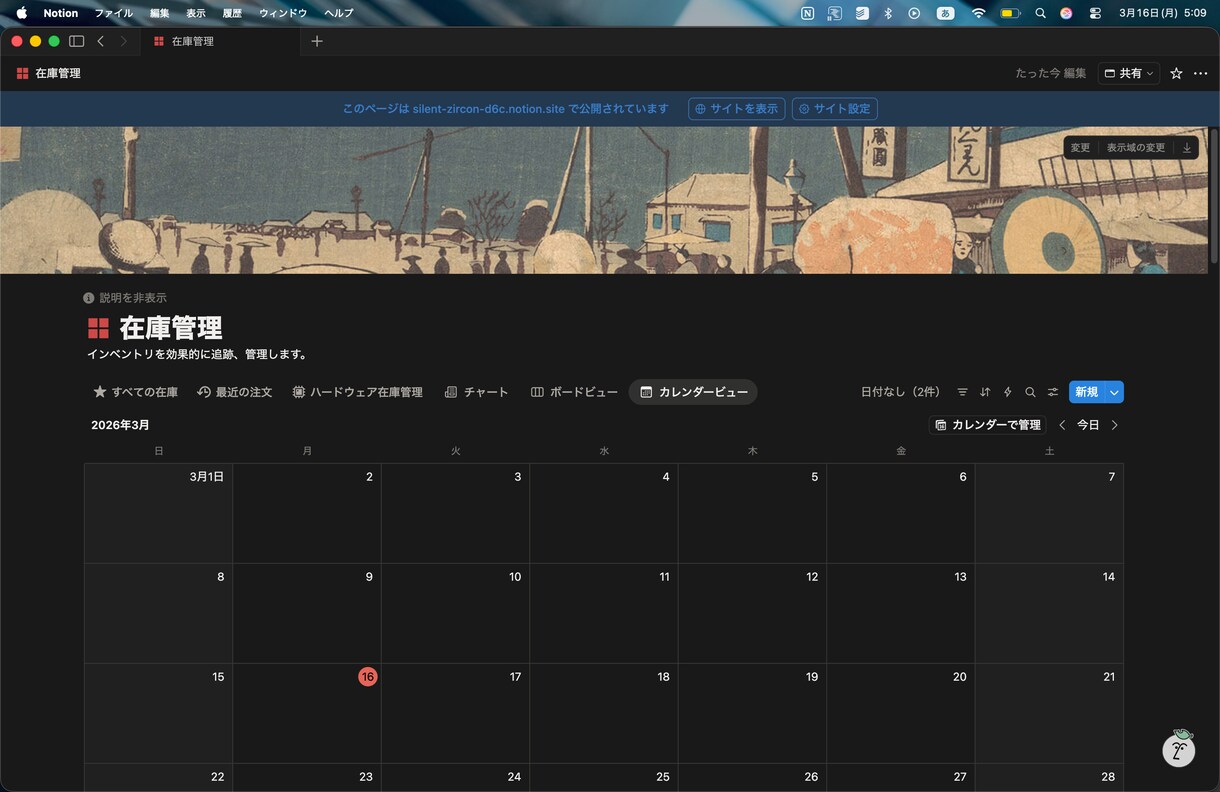
Task: Switch to the ハードウェア在庫管理 view tab
Action: click(357, 392)
